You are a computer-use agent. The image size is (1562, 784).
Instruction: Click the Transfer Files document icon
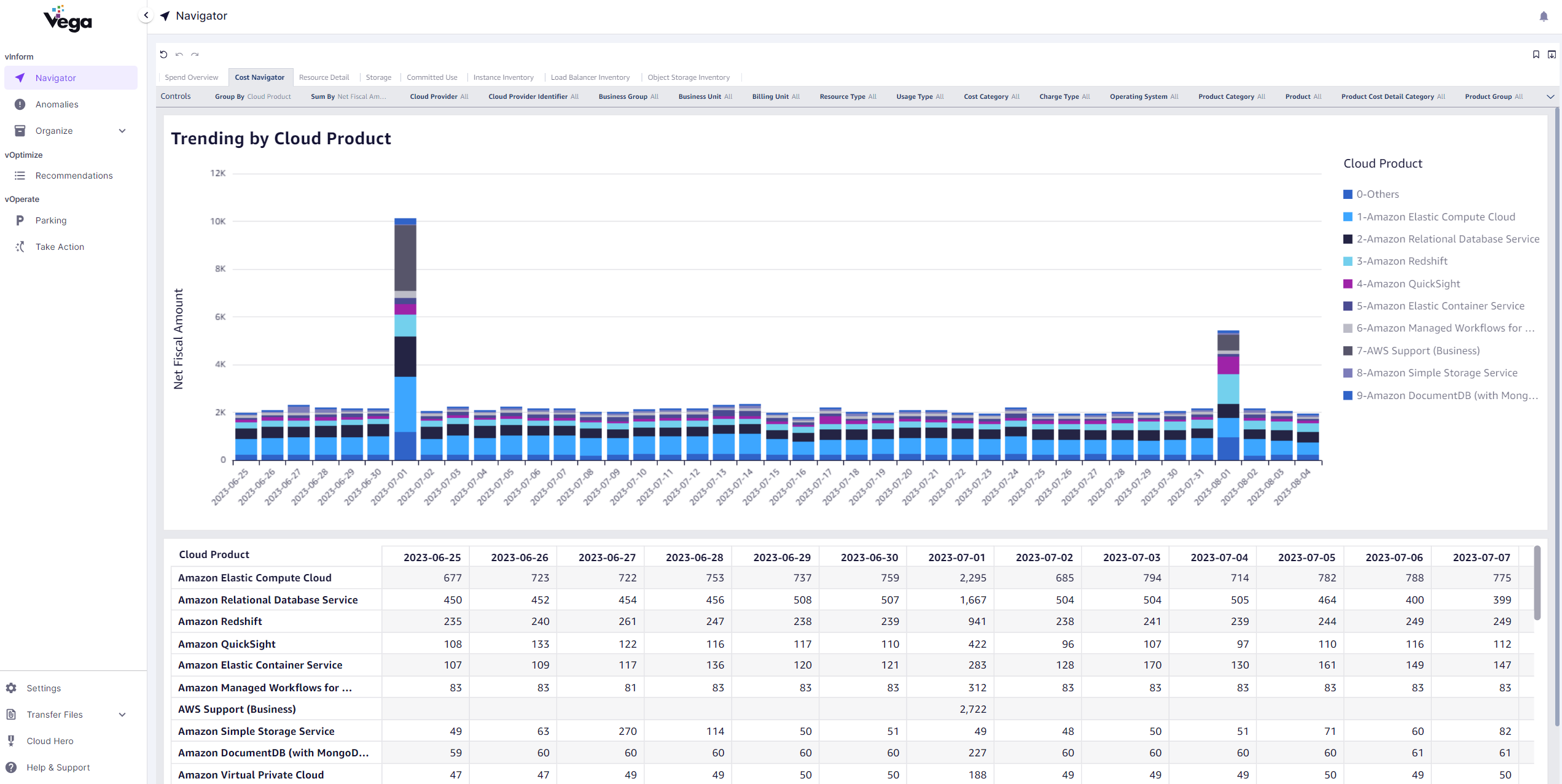click(11, 715)
